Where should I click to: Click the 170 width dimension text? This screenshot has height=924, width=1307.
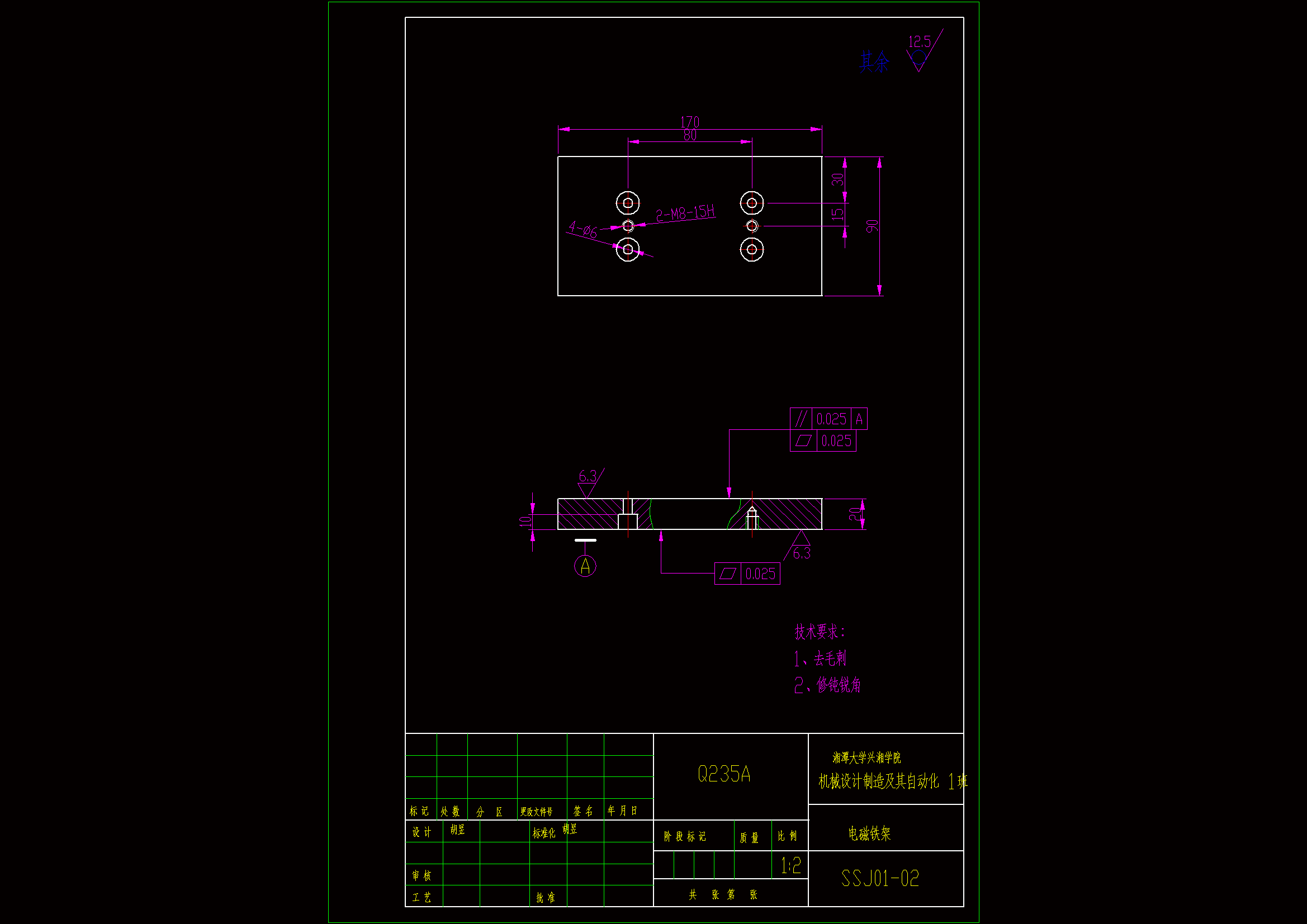(689, 122)
